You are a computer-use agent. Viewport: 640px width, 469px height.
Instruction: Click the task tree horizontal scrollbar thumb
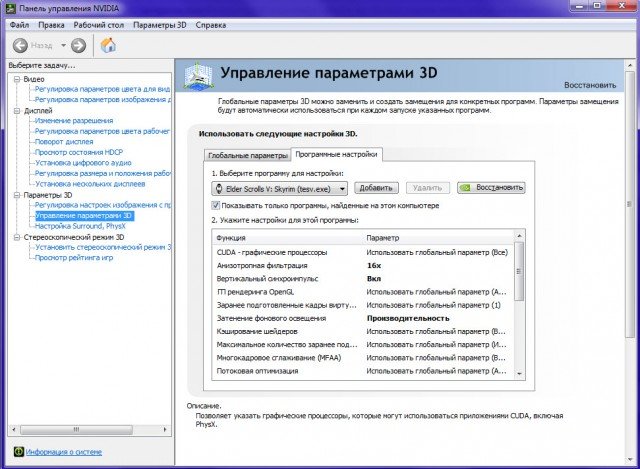(x=76, y=429)
